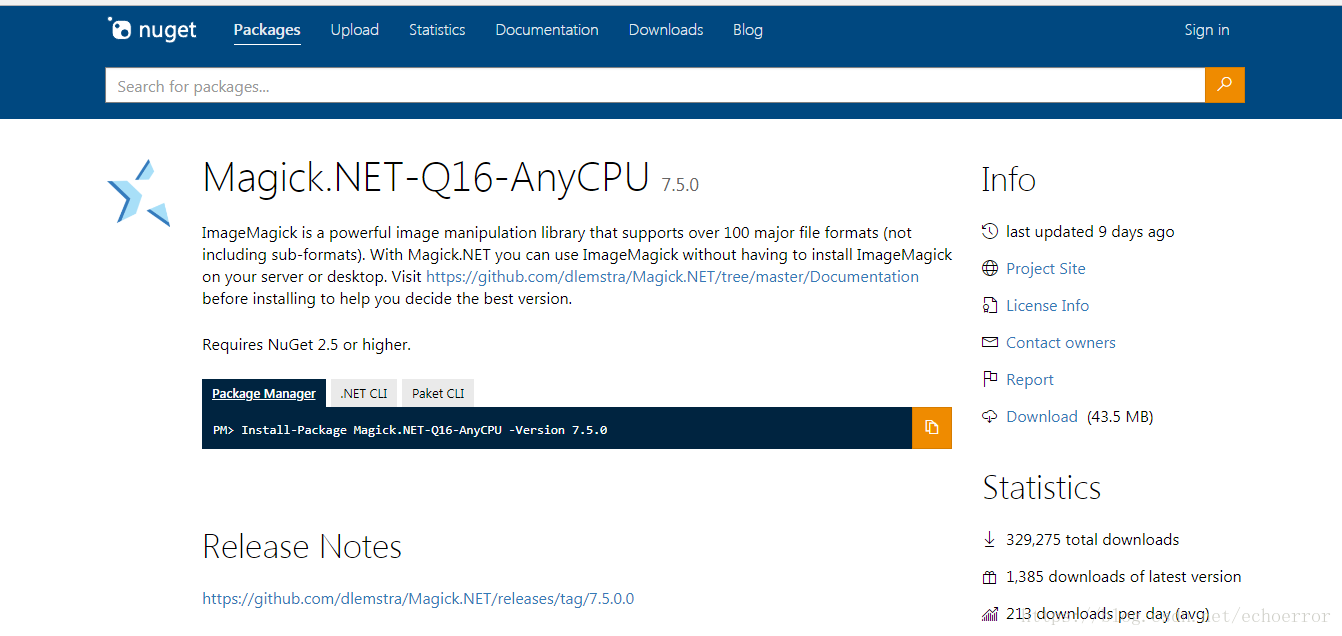
Task: Click the envelope icon beside Contact owners
Action: pyautogui.click(x=990, y=342)
